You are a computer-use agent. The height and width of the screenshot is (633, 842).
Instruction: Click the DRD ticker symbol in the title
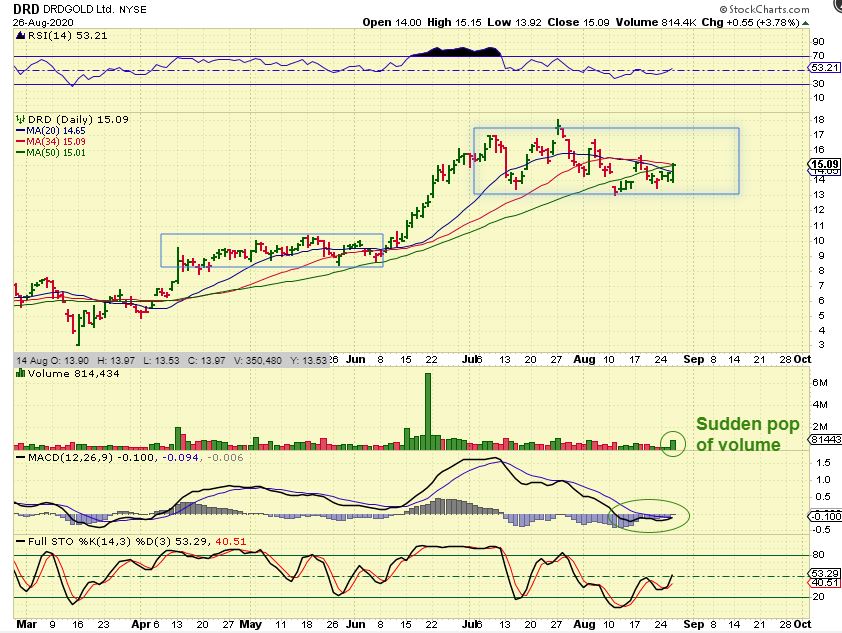click(26, 9)
